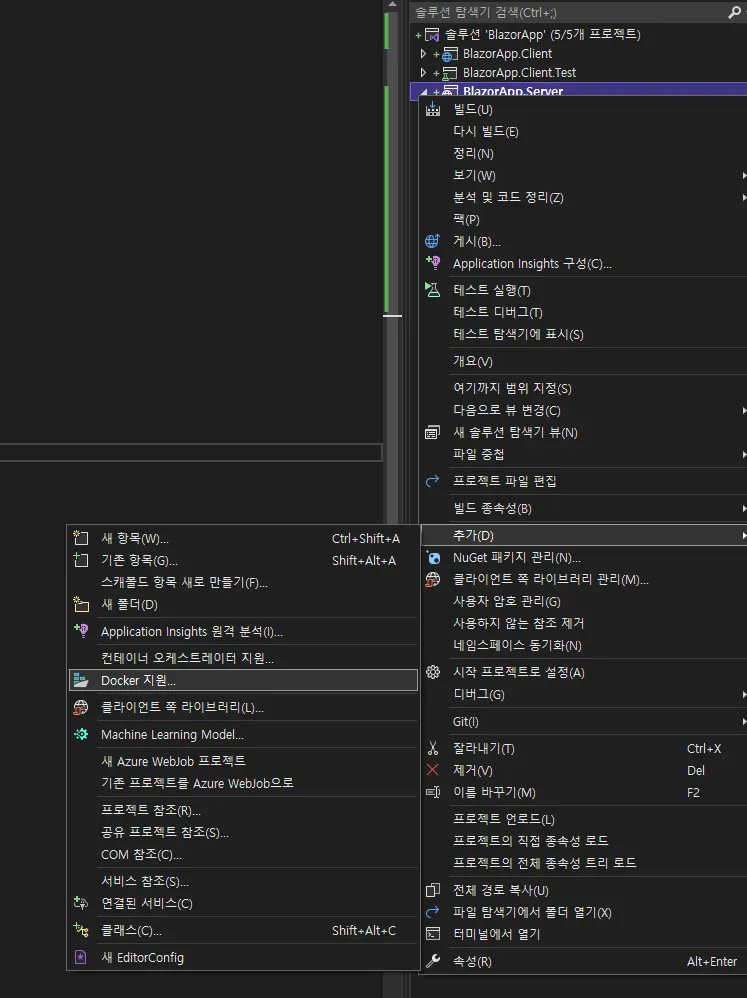
Task: Click the lightbulb icon for Application Insights 구성(C)...
Action: point(433,262)
